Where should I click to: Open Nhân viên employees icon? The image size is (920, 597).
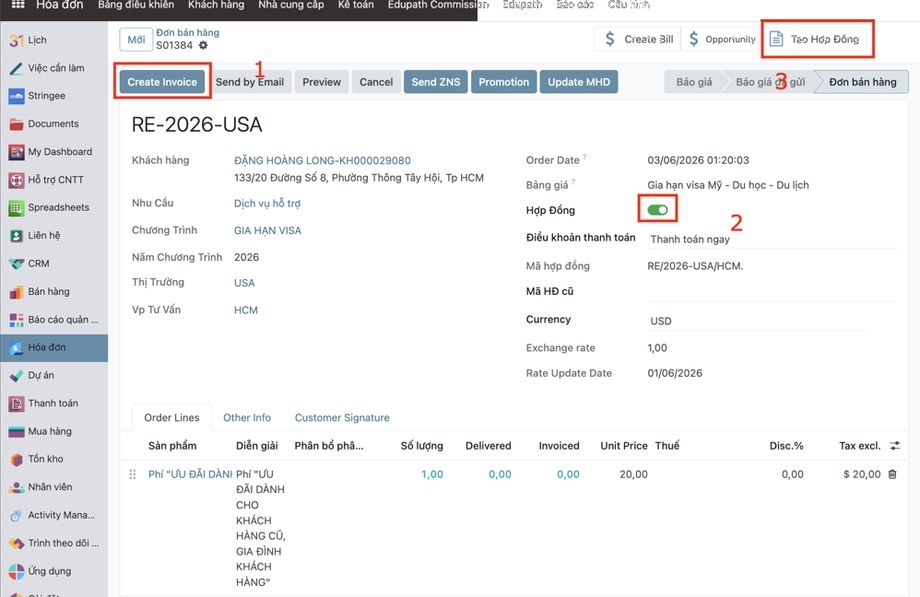click(x=16, y=487)
